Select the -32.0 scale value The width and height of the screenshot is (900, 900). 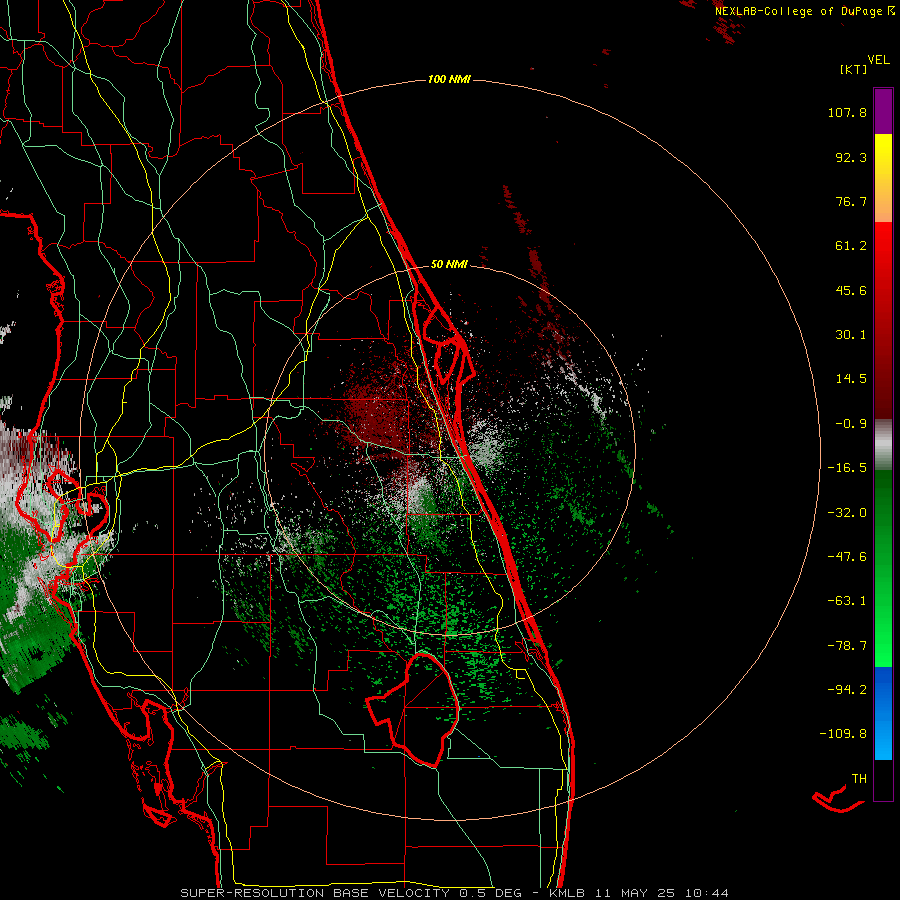coord(847,513)
